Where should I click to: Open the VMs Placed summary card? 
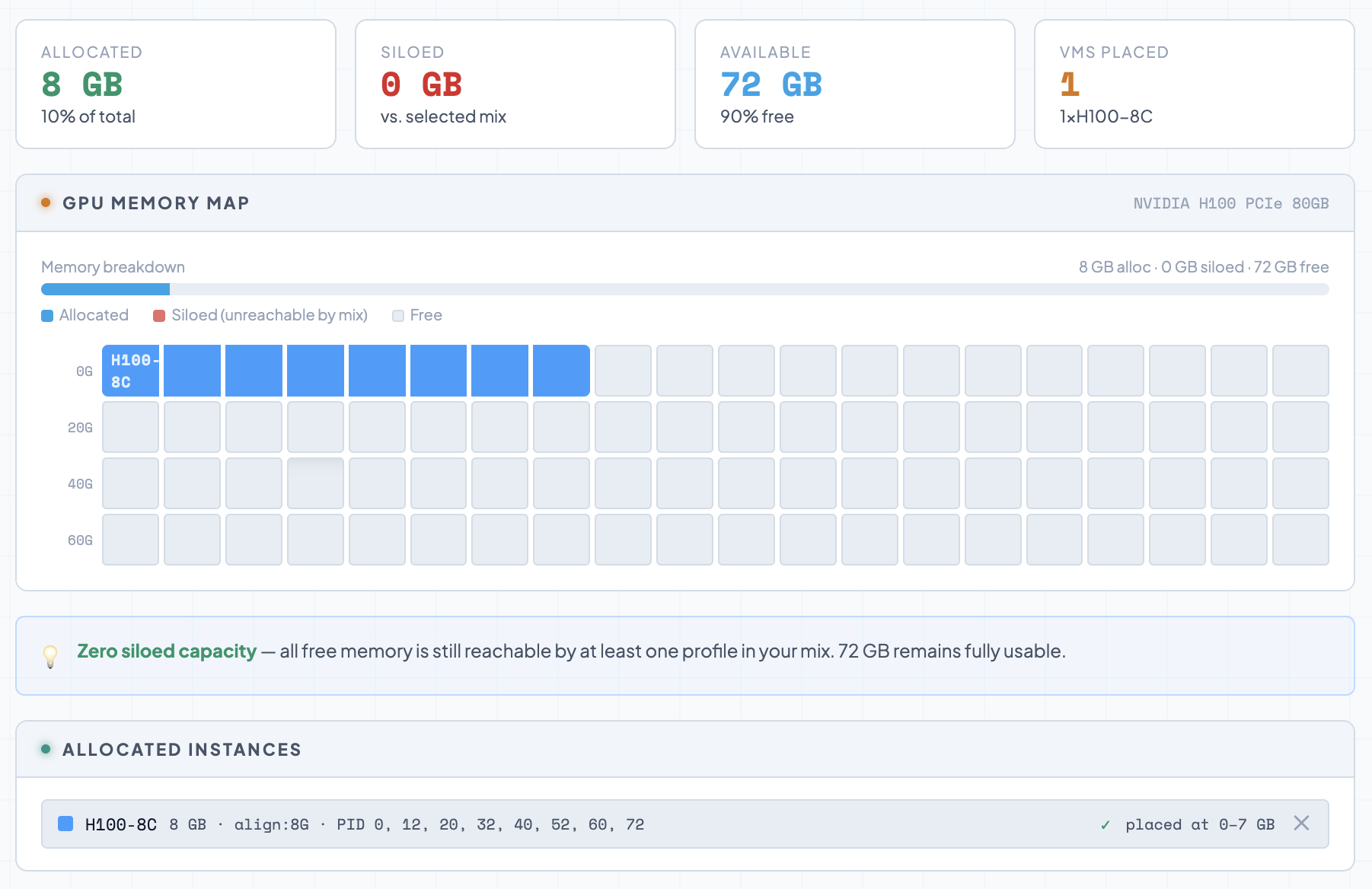[x=1194, y=84]
